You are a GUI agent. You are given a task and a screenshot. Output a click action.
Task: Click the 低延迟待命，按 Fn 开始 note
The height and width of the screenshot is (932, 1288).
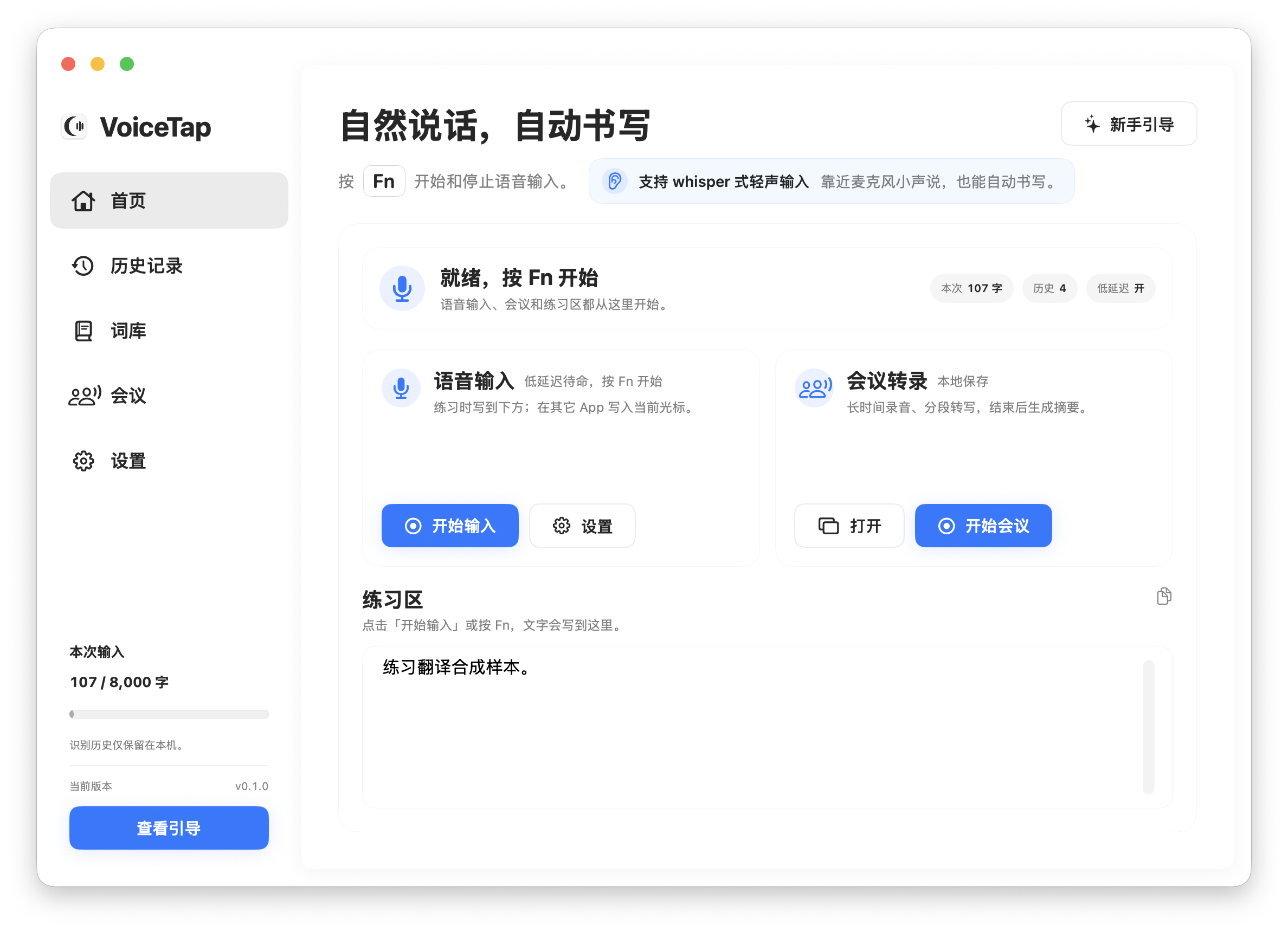593,381
